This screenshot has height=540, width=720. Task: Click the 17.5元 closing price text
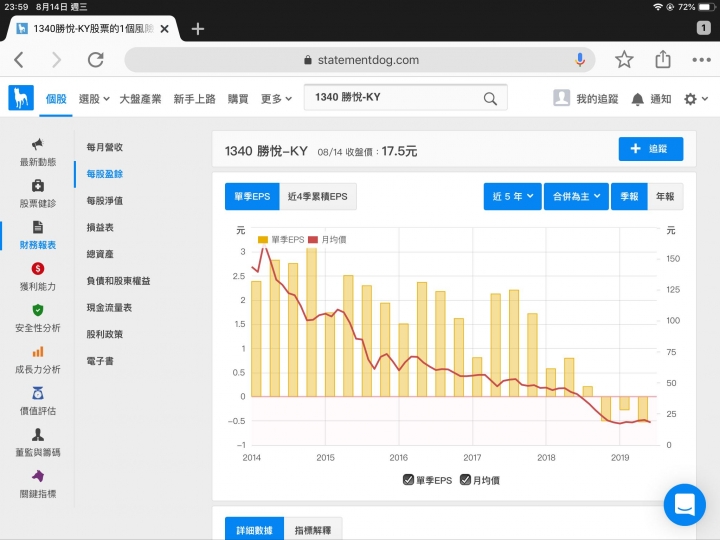[399, 151]
